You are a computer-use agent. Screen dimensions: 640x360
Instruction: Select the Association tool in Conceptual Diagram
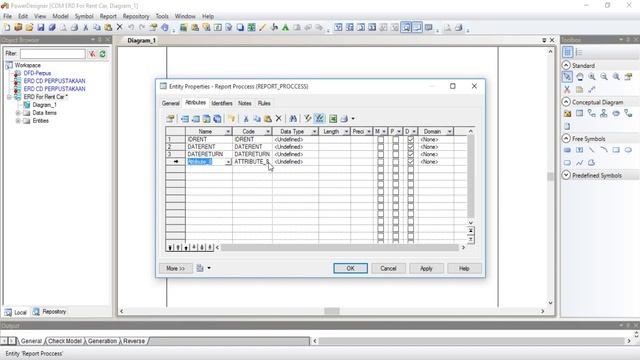pyautogui.click(x=616, y=113)
